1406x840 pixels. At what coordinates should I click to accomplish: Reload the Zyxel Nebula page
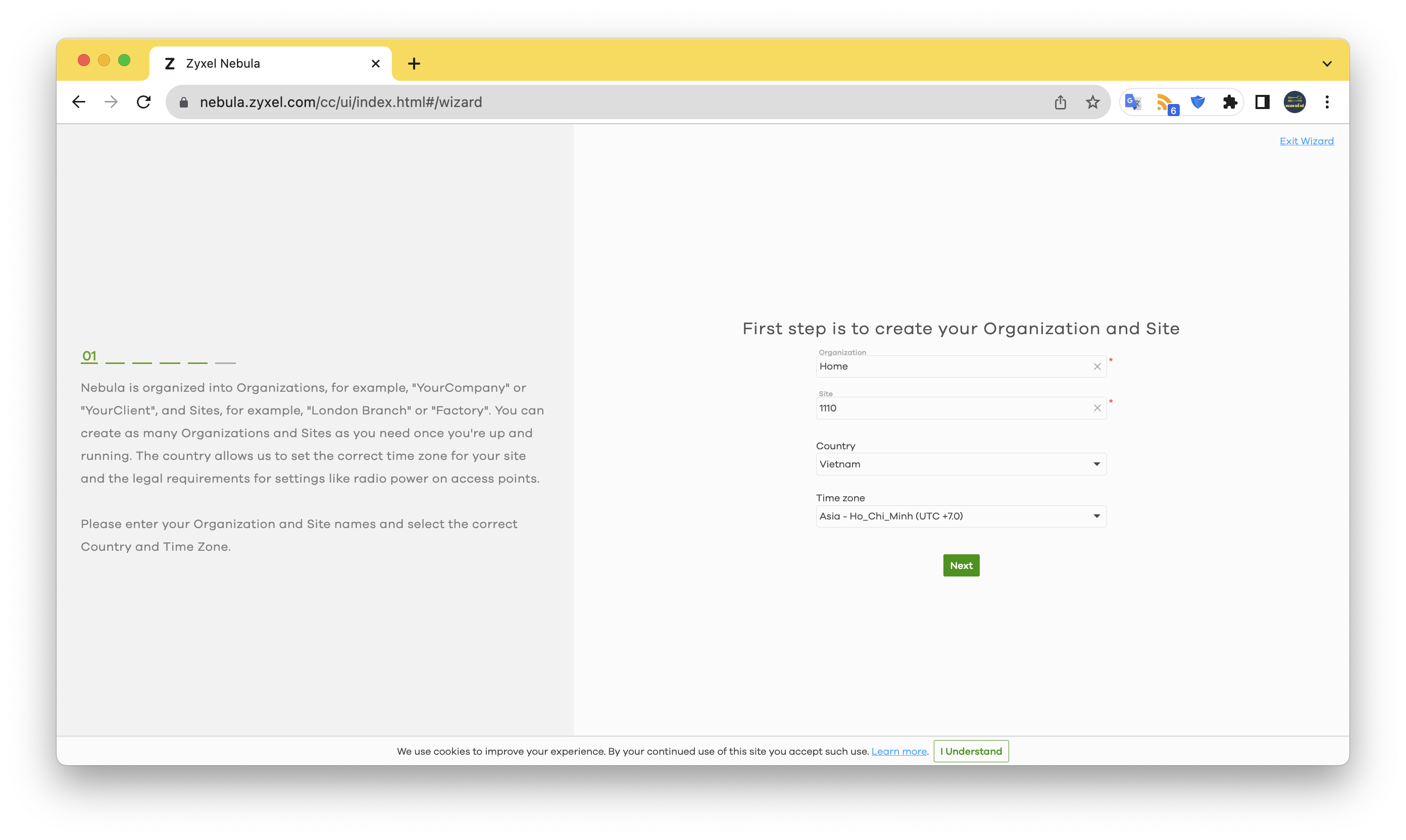pos(144,102)
